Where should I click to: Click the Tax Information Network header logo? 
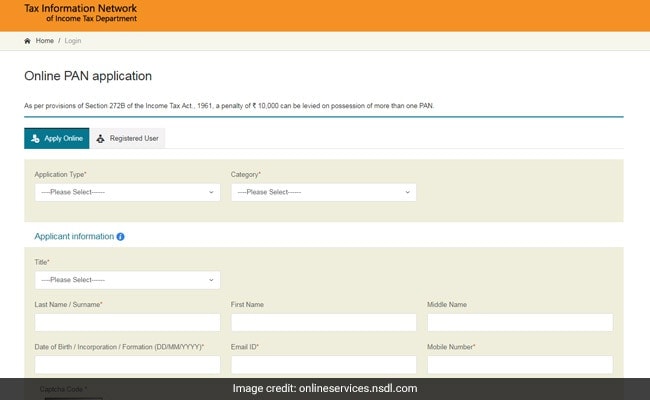(80, 13)
